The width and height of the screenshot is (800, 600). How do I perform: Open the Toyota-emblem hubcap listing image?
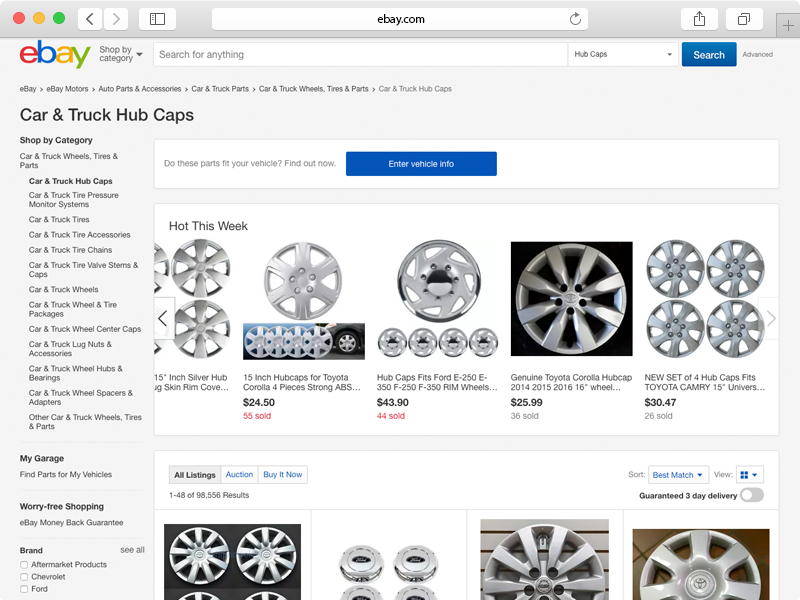pos(701,564)
